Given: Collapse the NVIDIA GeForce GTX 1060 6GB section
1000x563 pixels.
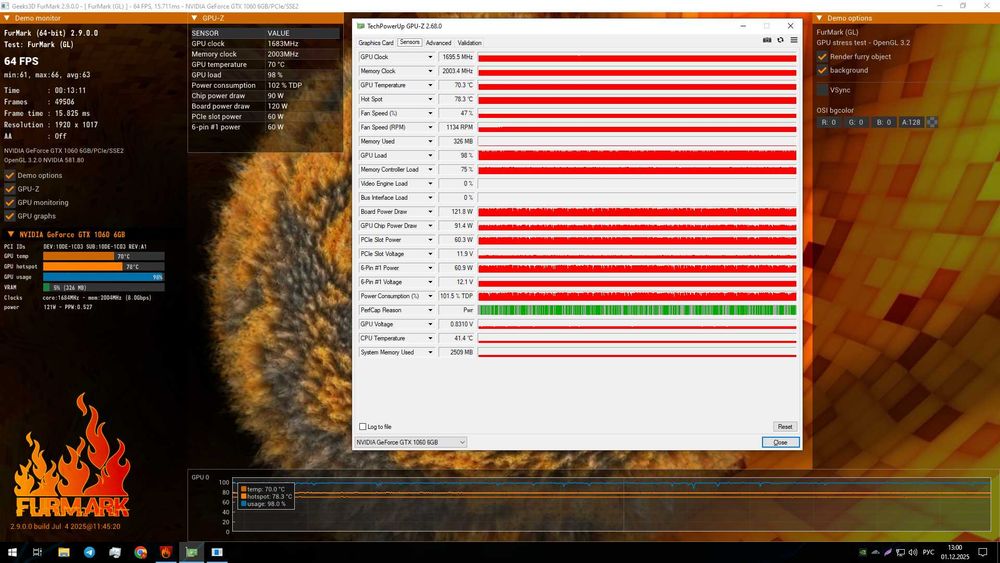Looking at the screenshot, I should (11, 234).
